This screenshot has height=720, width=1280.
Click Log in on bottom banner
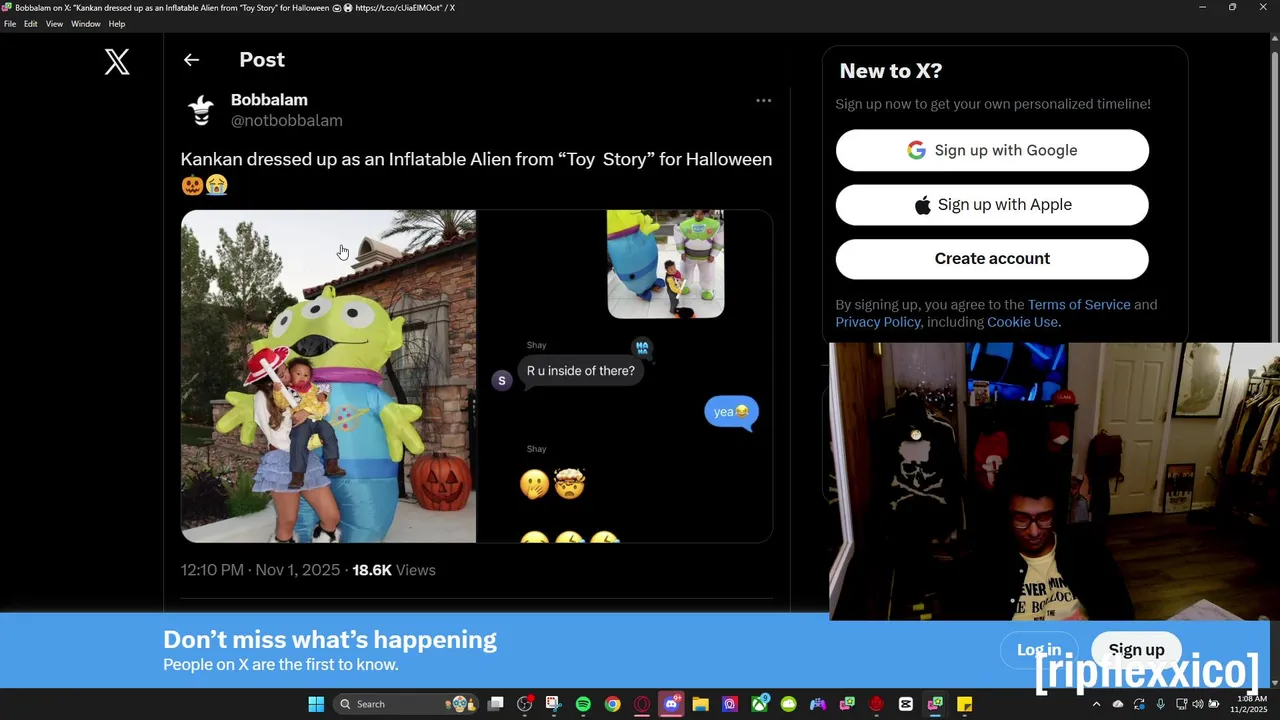click(x=1039, y=650)
